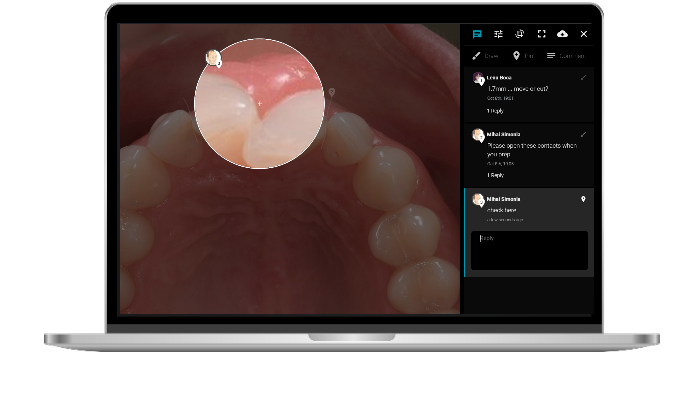Open the image adjustments sliders icon
This screenshot has width=680, height=400.
click(x=498, y=34)
